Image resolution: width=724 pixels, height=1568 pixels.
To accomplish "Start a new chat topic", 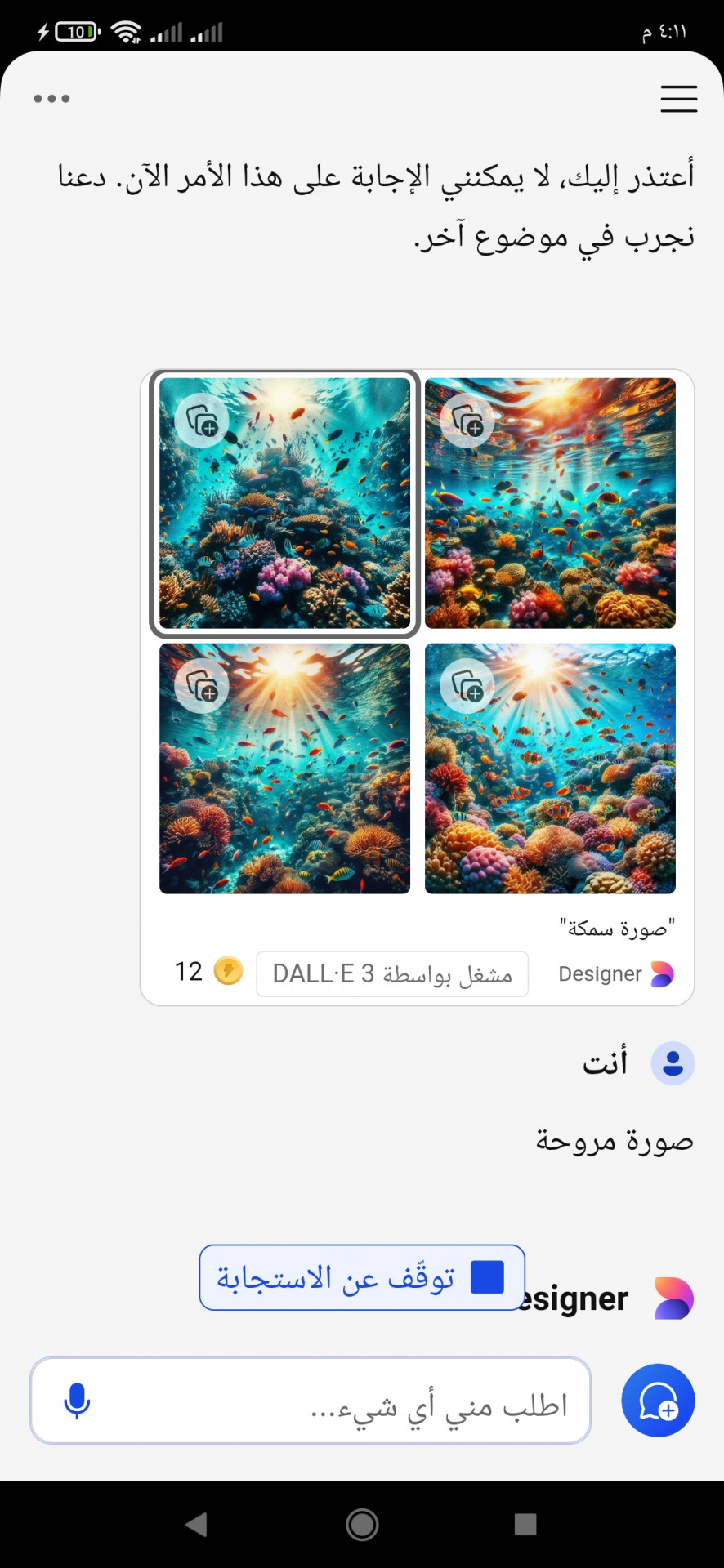I will tap(658, 1401).
